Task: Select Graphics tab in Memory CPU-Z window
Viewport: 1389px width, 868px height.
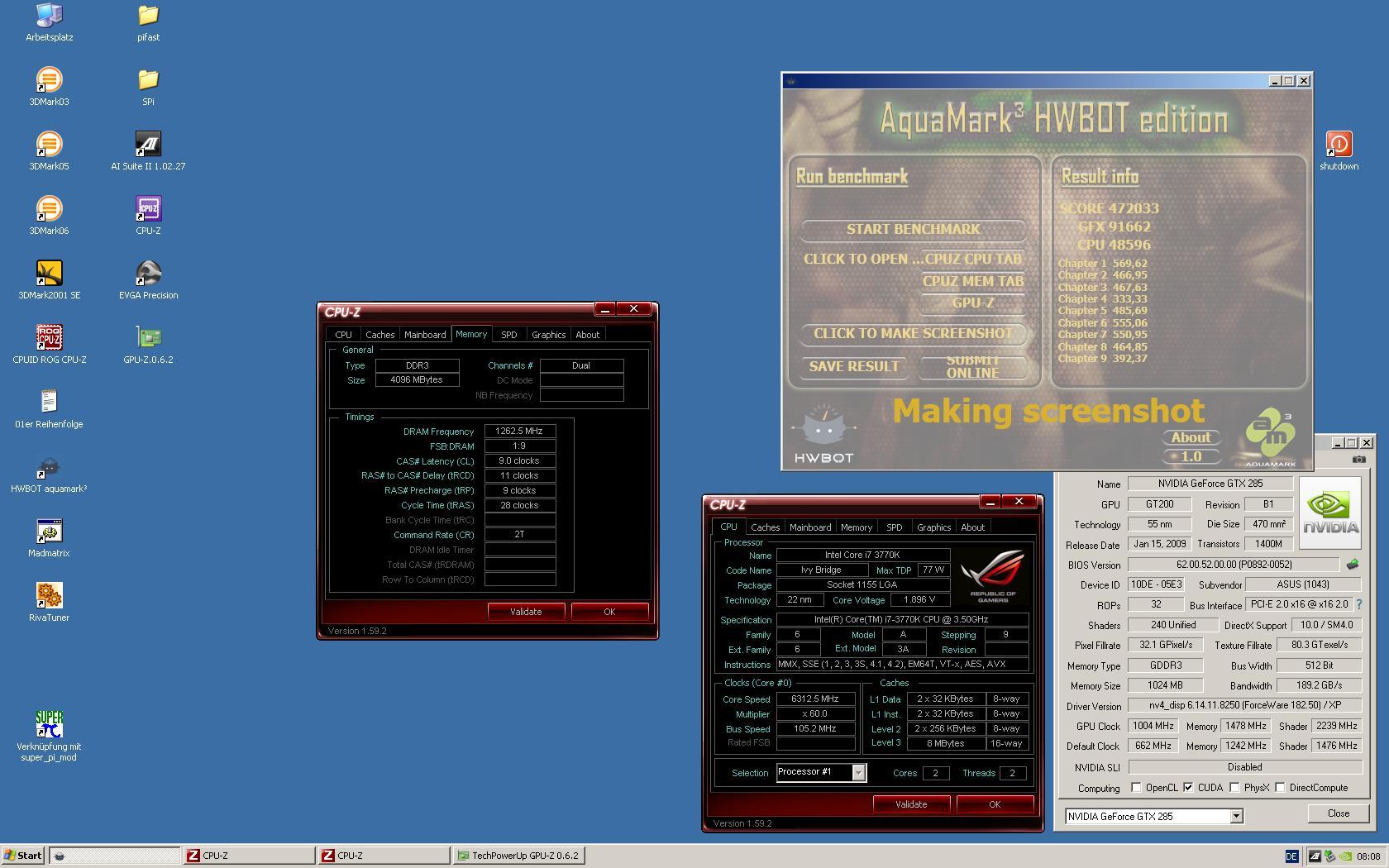Action: [x=549, y=335]
